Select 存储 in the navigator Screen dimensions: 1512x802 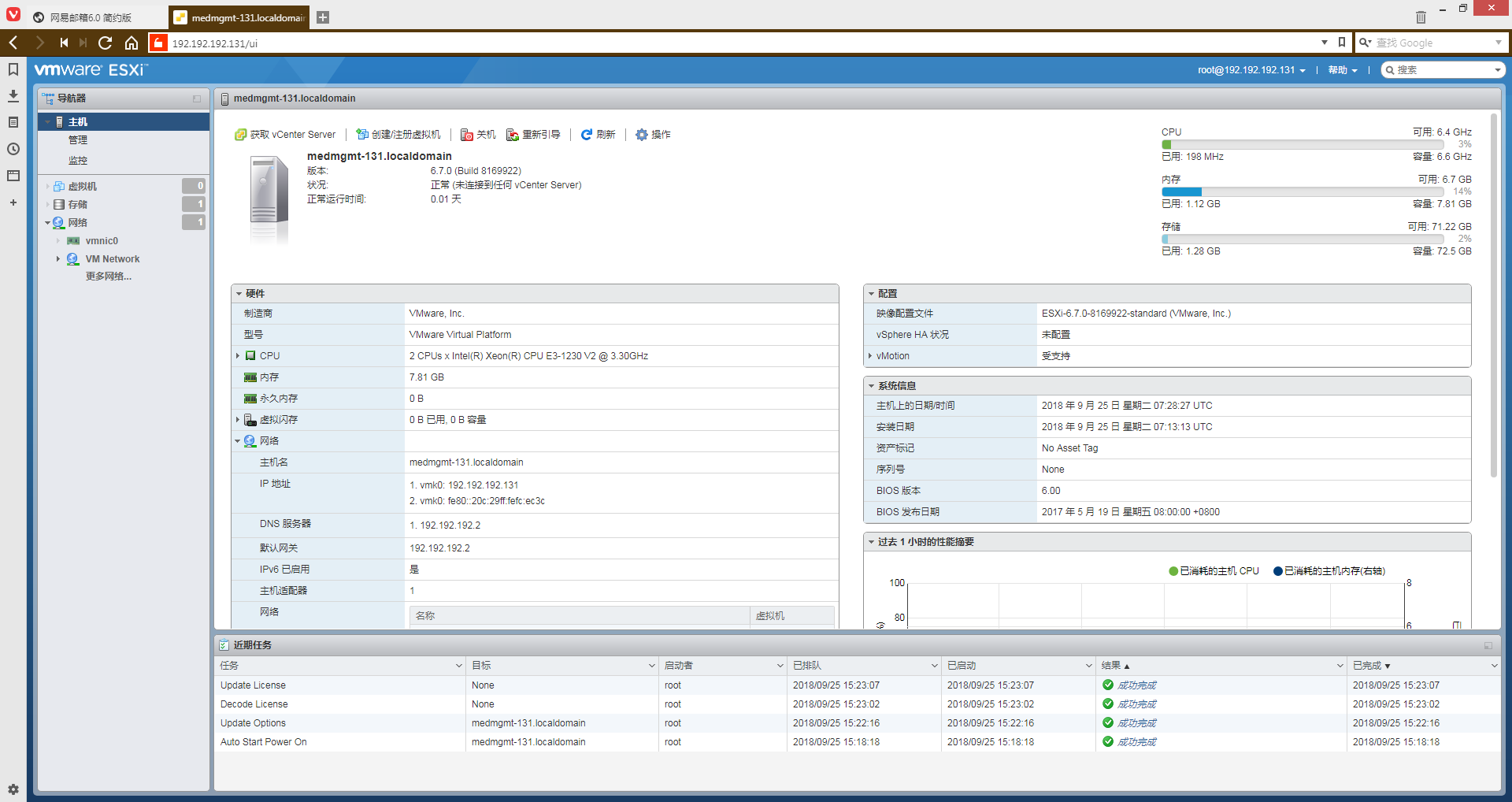coord(78,205)
